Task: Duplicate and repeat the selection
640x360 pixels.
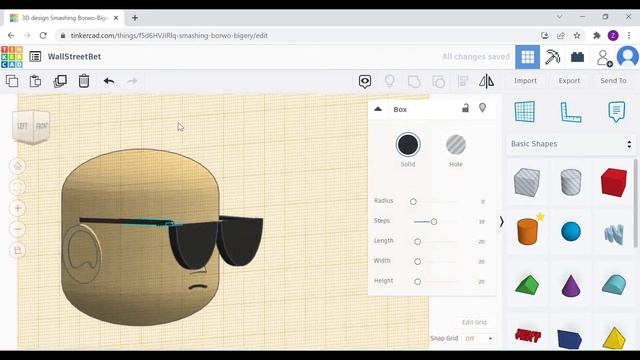Action: coord(60,81)
